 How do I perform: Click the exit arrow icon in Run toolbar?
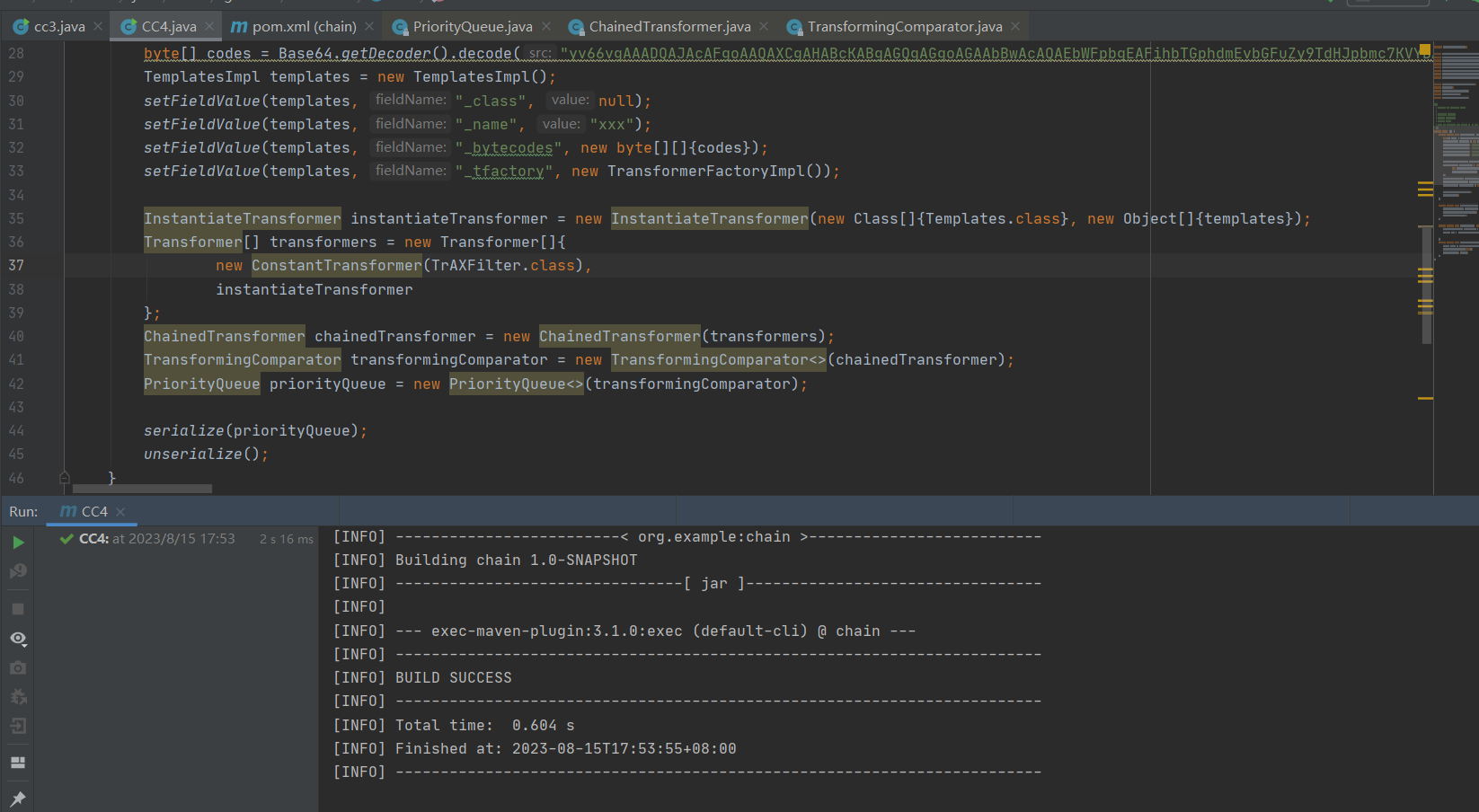(18, 726)
